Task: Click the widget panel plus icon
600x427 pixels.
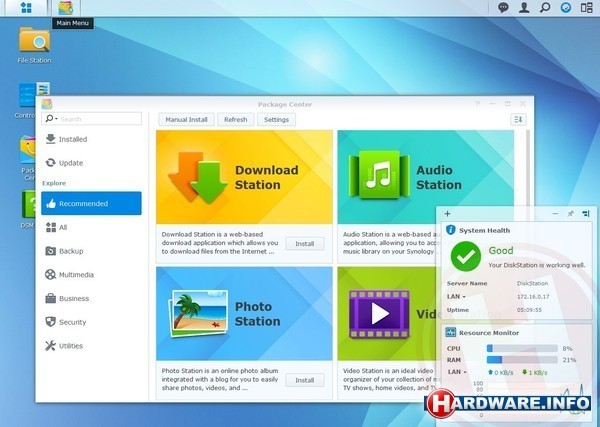Action: pos(447,214)
